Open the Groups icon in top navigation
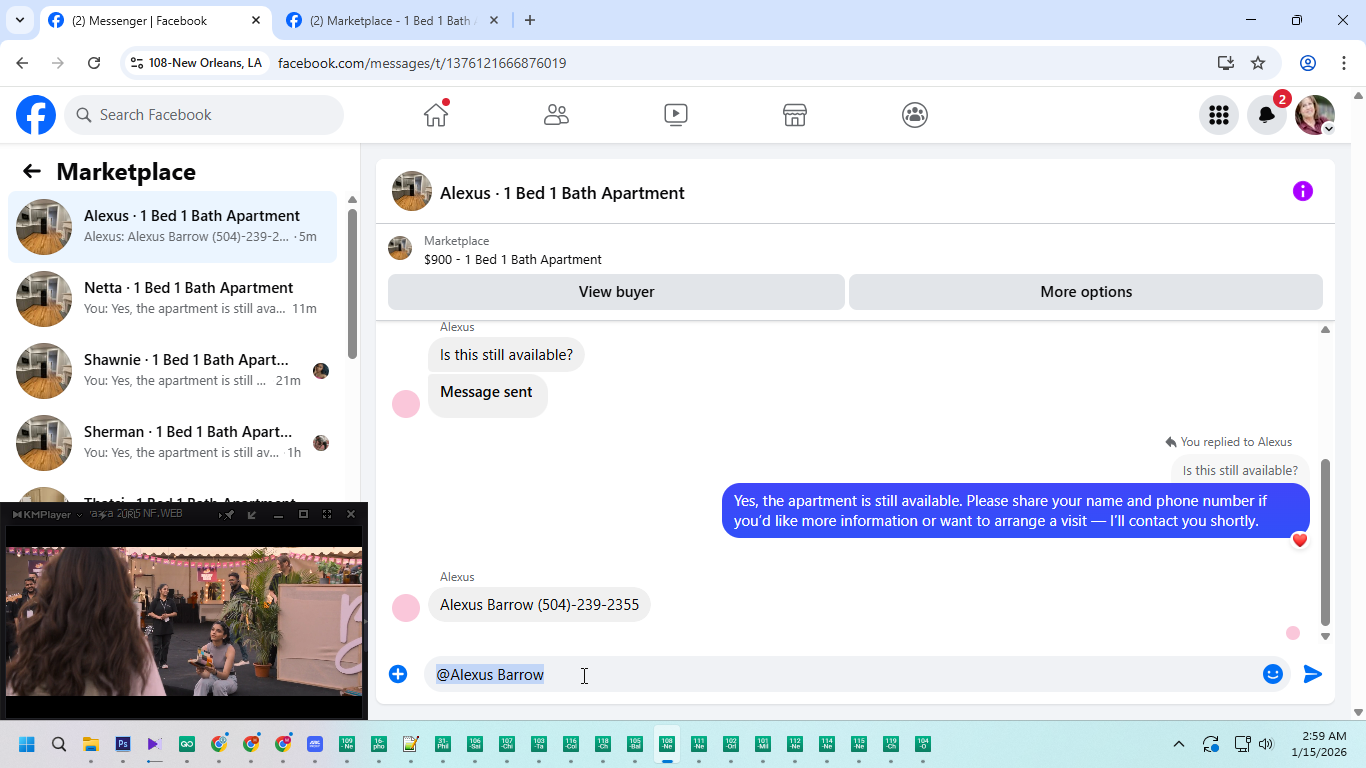 (x=914, y=115)
